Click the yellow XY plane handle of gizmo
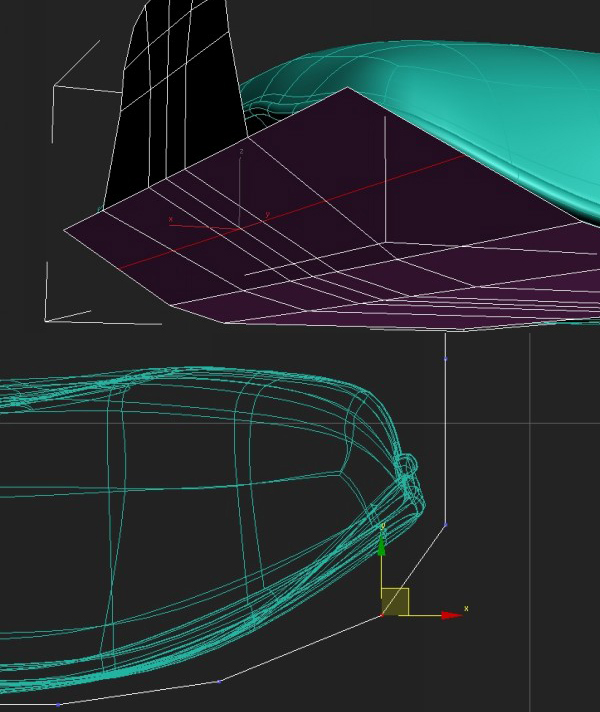The width and height of the screenshot is (600, 712). tap(395, 602)
